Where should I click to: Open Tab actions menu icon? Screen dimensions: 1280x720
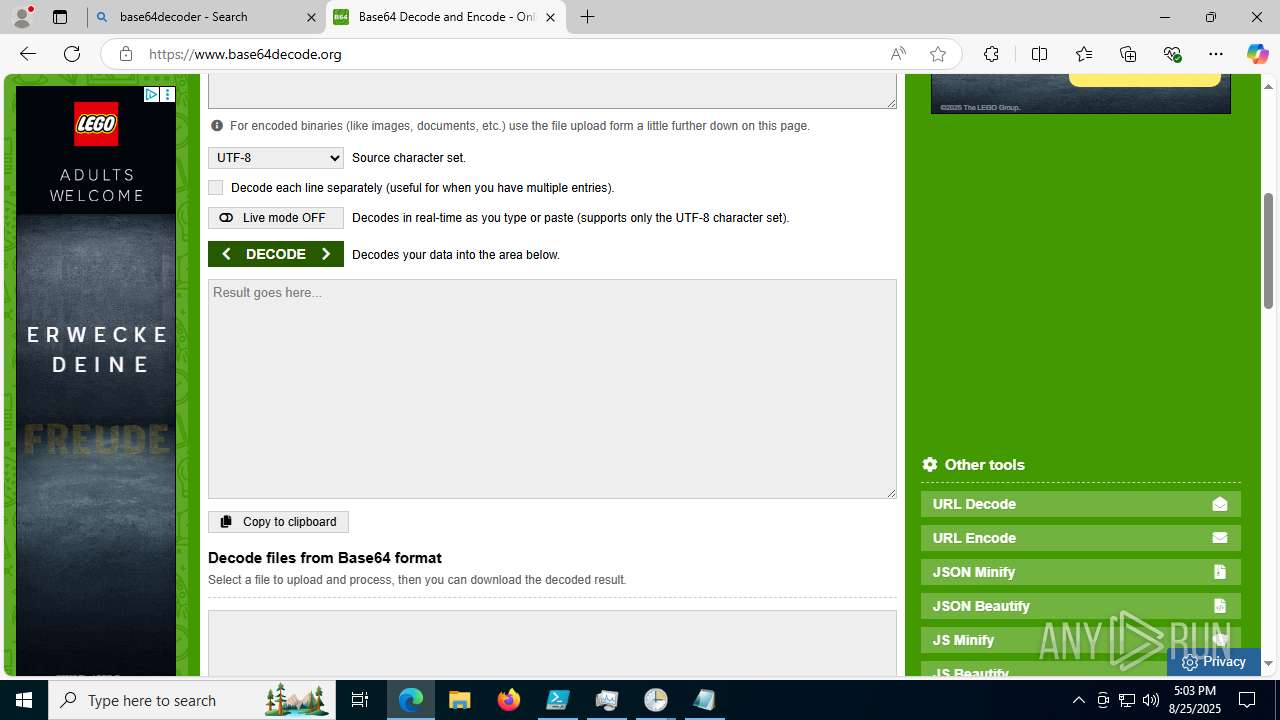tap(60, 17)
